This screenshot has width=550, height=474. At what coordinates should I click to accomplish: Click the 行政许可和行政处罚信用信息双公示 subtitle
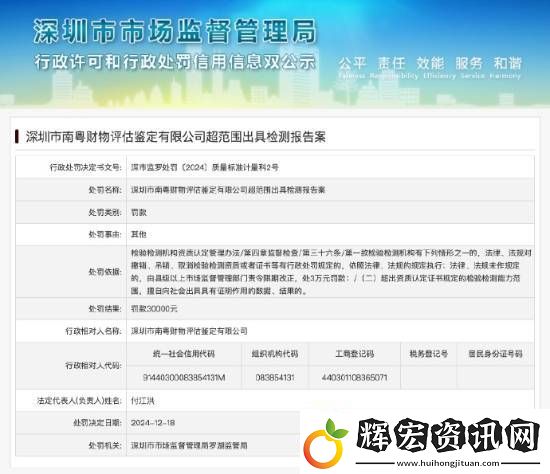click(175, 62)
